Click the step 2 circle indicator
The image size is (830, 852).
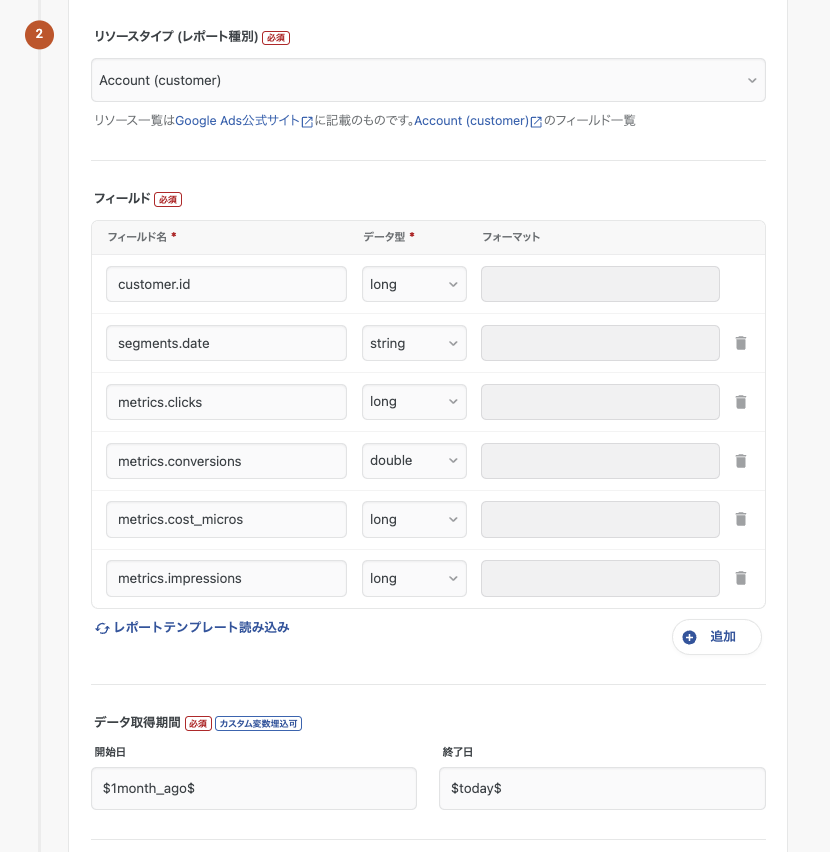(x=39, y=35)
